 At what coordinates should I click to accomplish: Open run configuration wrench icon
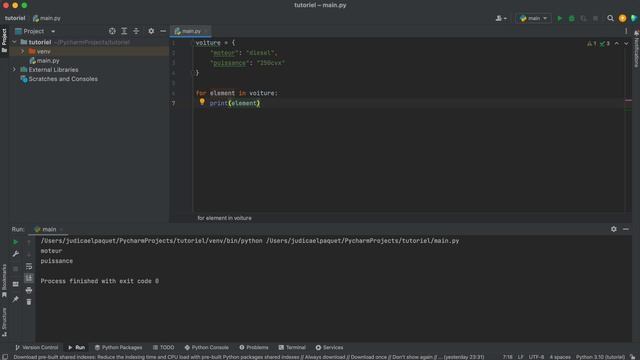[x=16, y=254]
